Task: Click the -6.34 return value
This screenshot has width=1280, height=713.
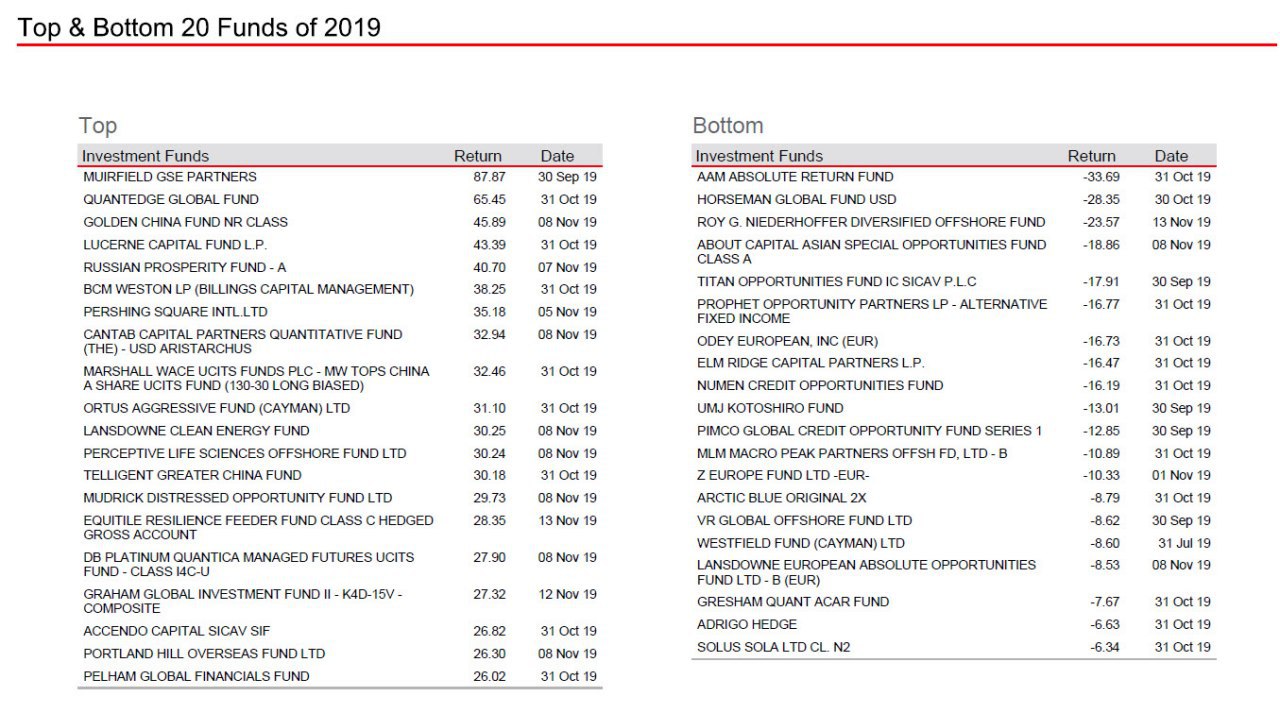Action: pyautogui.click(x=1104, y=647)
